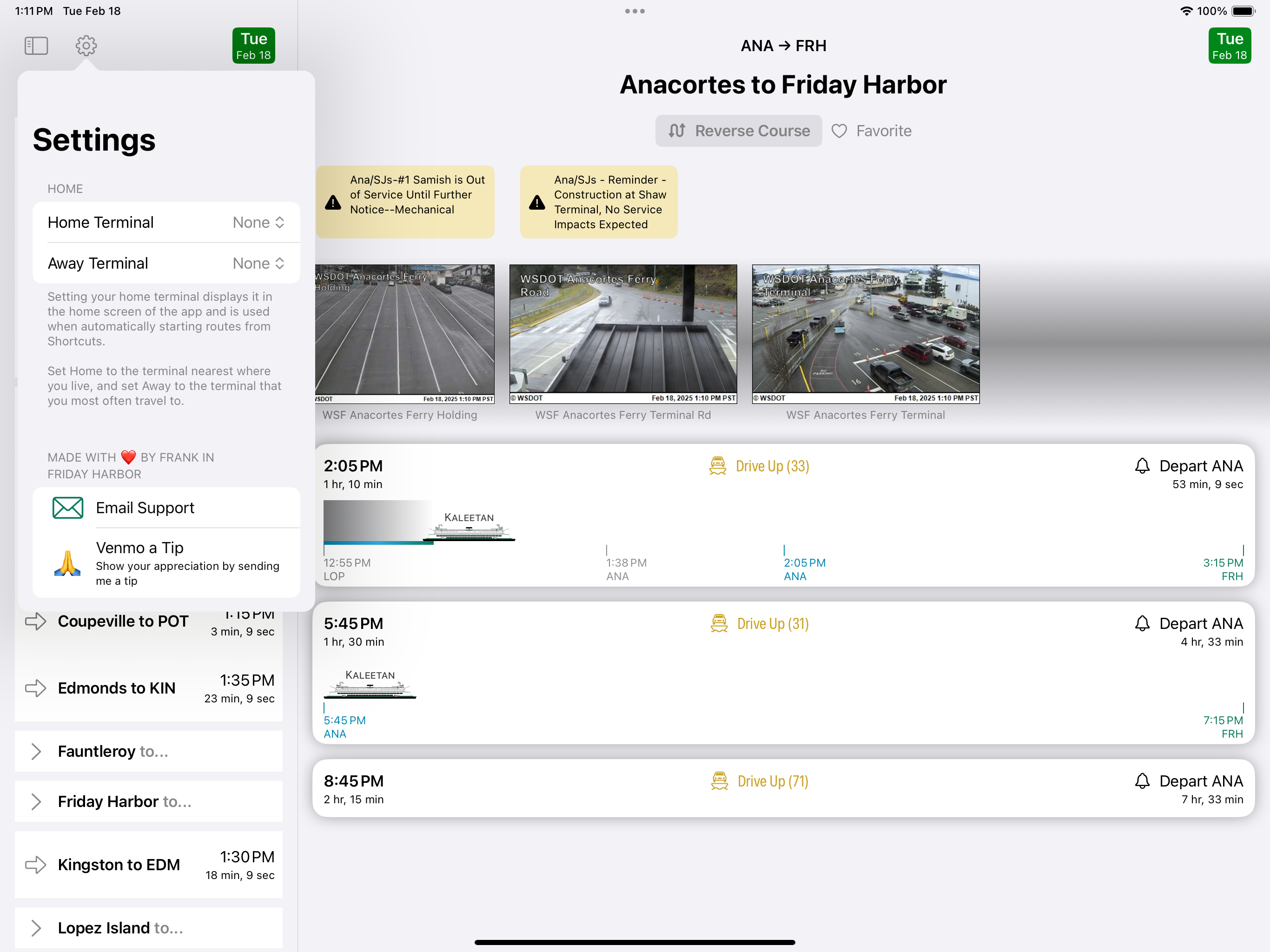Expand Fauntleroy to... routes
The width and height of the screenshot is (1270, 952).
tap(149, 751)
